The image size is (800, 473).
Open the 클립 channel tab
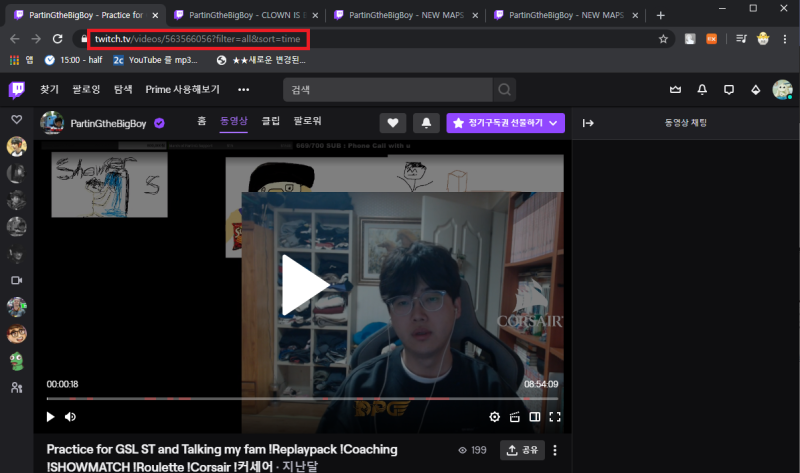pos(270,121)
